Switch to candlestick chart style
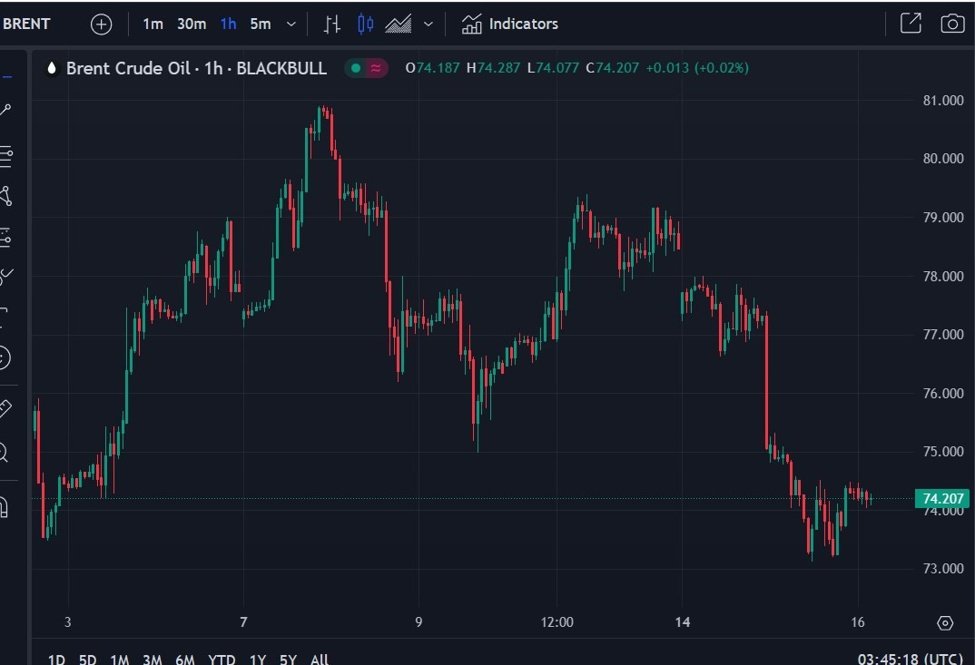Screen dimensions: 975x665 [x=365, y=24]
